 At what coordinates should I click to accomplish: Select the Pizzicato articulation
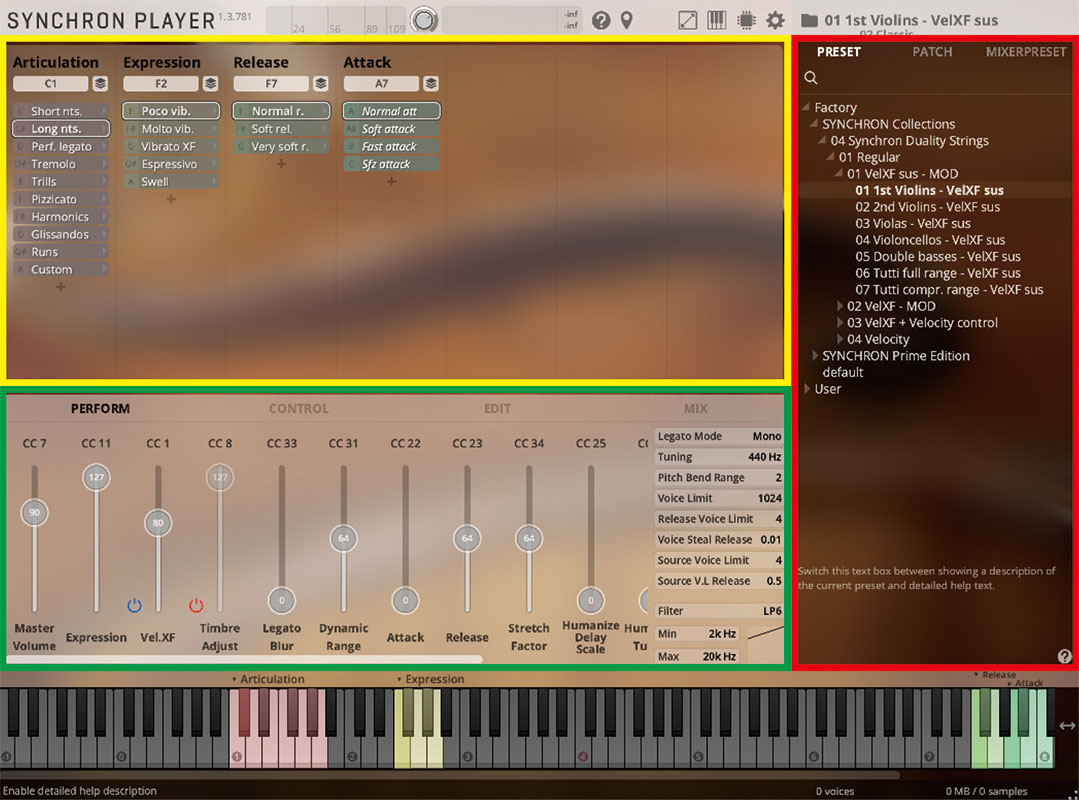[x=61, y=199]
